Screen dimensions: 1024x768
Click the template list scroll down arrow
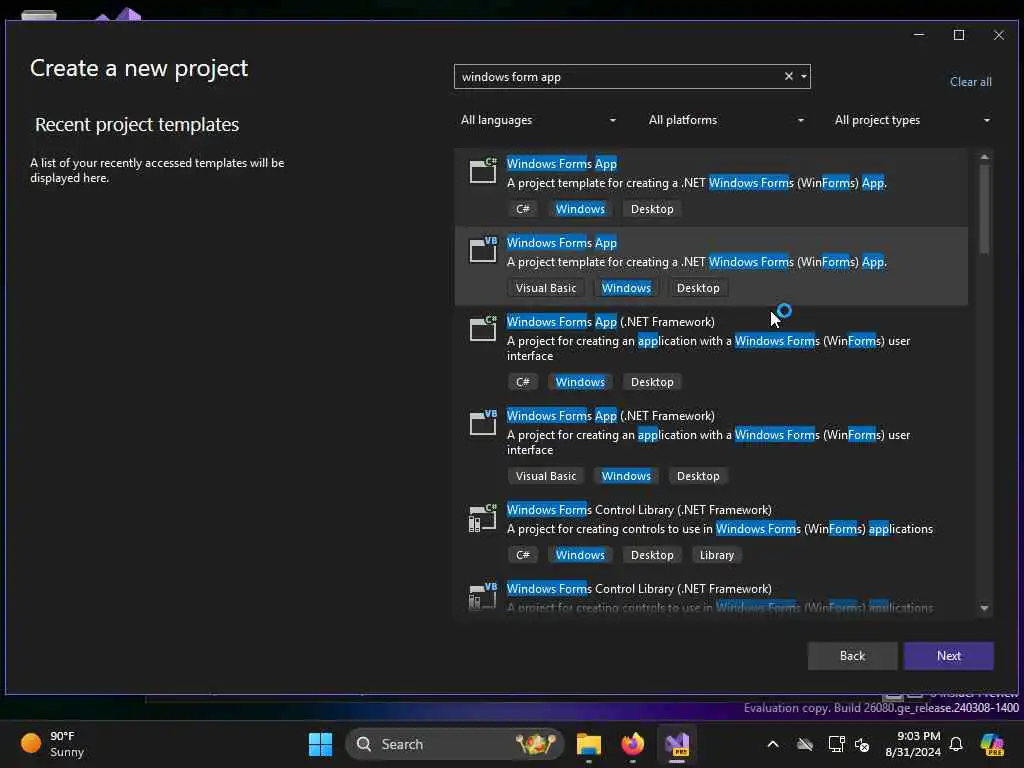point(984,608)
